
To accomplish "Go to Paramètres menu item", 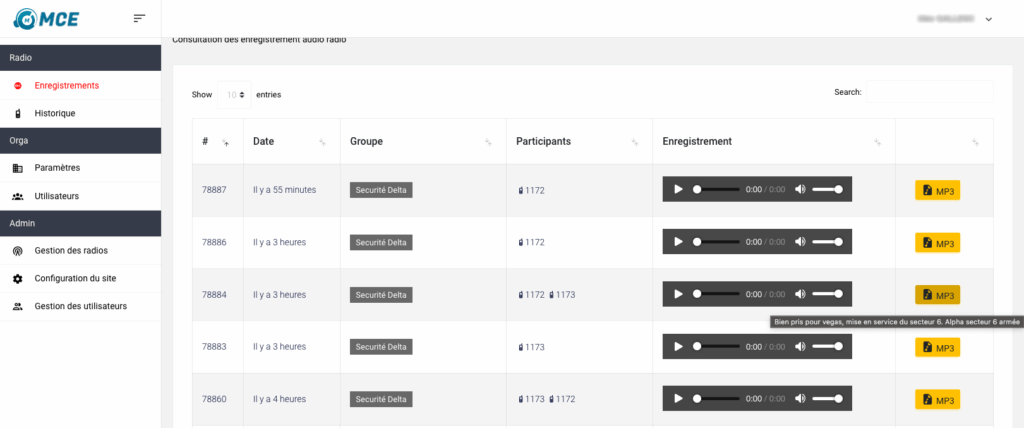I will pos(57,168).
